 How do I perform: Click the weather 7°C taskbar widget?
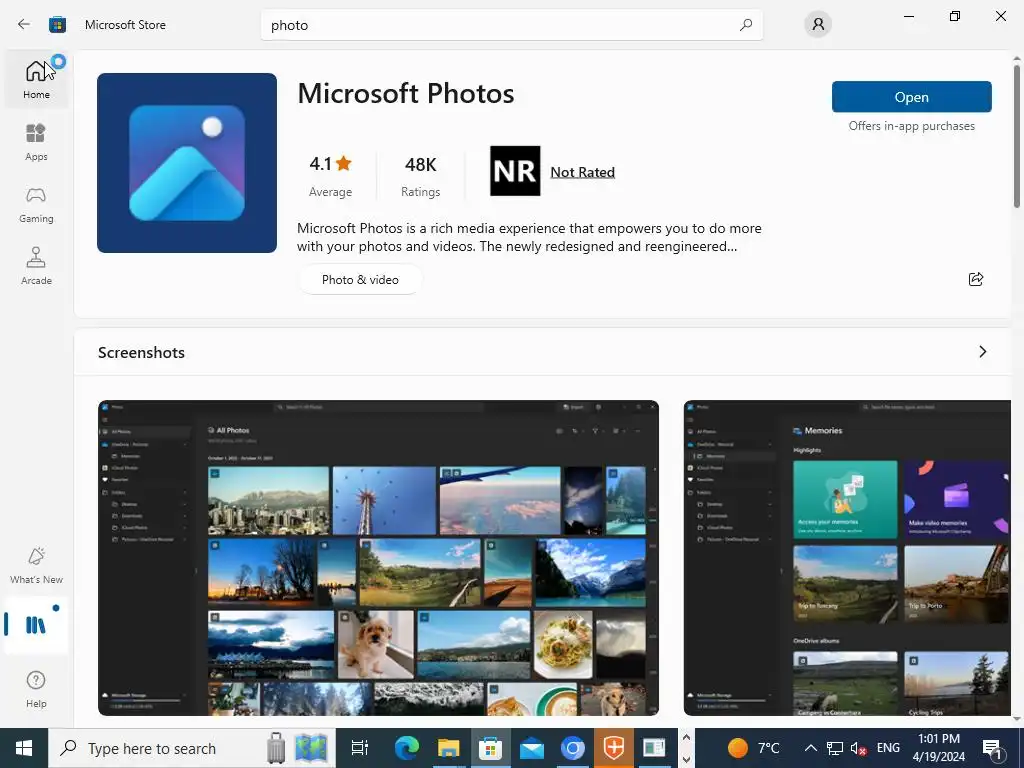pos(754,748)
